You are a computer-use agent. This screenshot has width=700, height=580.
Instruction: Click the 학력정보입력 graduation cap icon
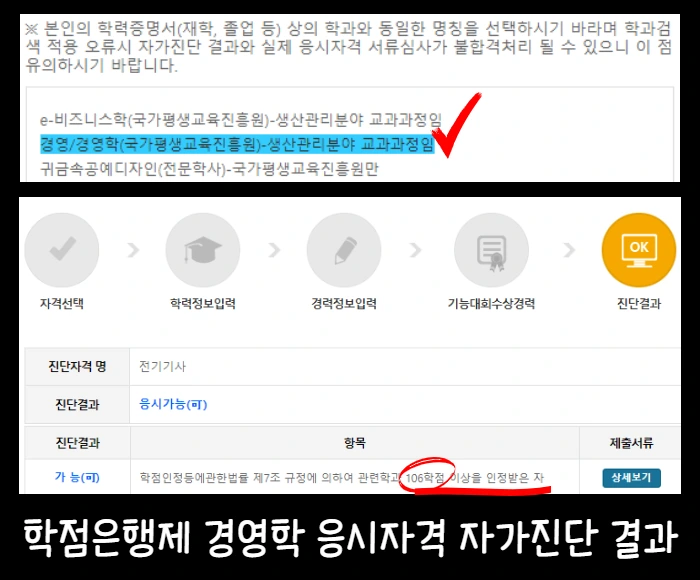(203, 250)
